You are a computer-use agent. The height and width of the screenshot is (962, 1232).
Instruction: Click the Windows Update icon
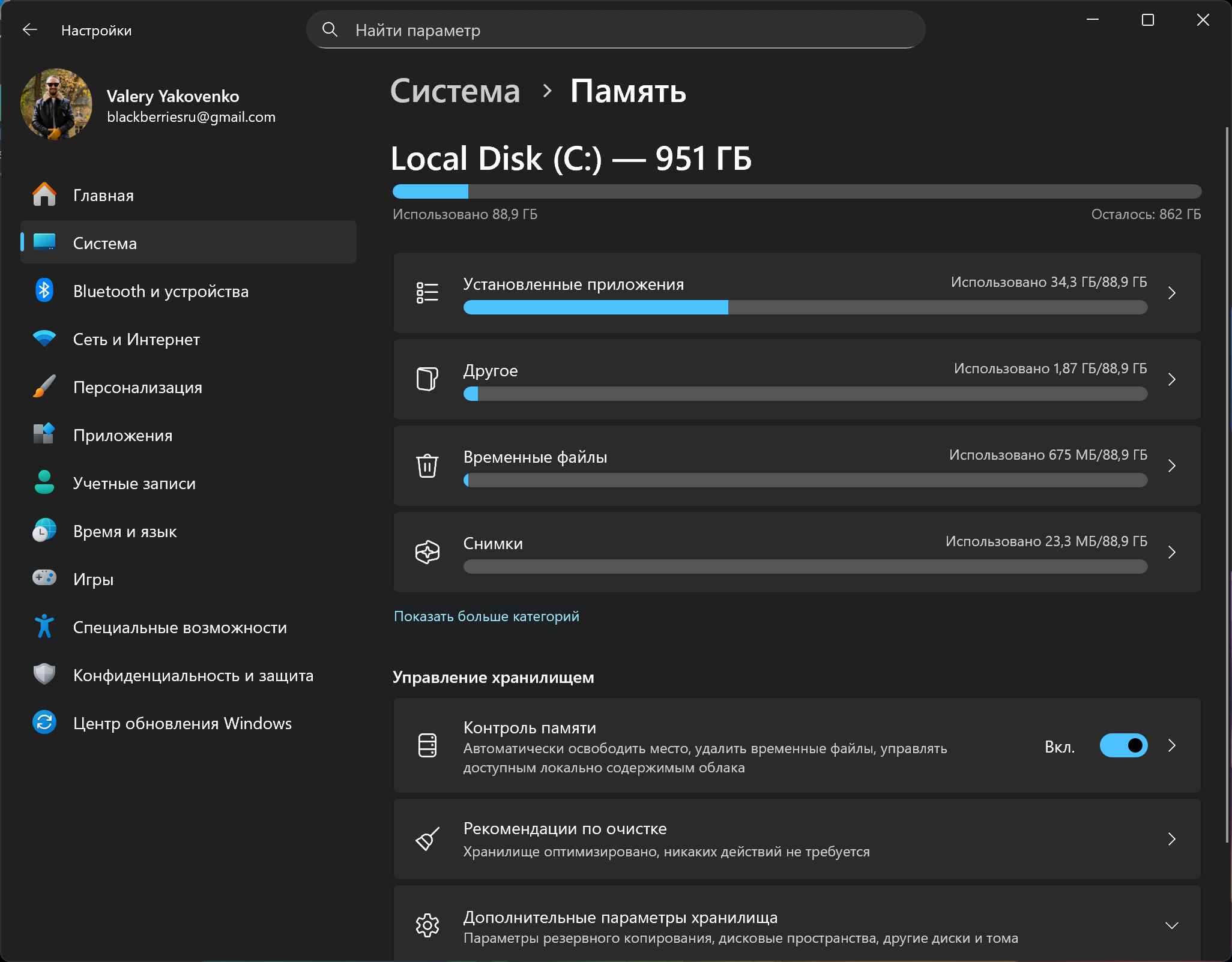click(44, 723)
